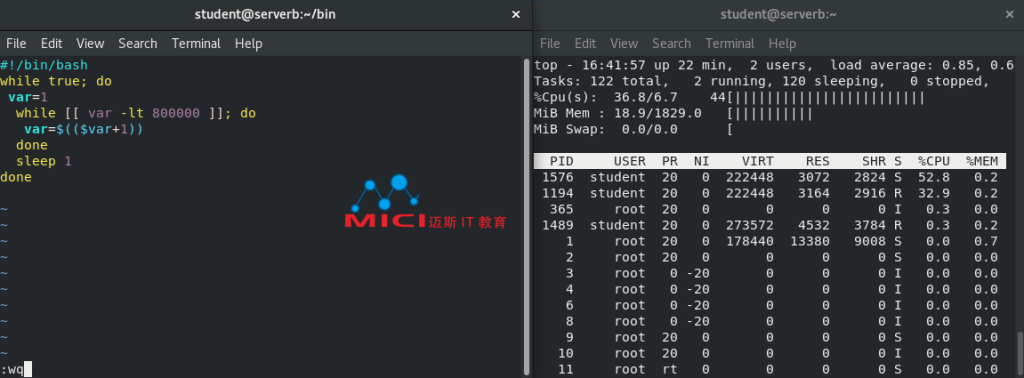Open Search menu in ~/bin terminal window
Viewport: 1024px width, 378px height.
click(137, 44)
